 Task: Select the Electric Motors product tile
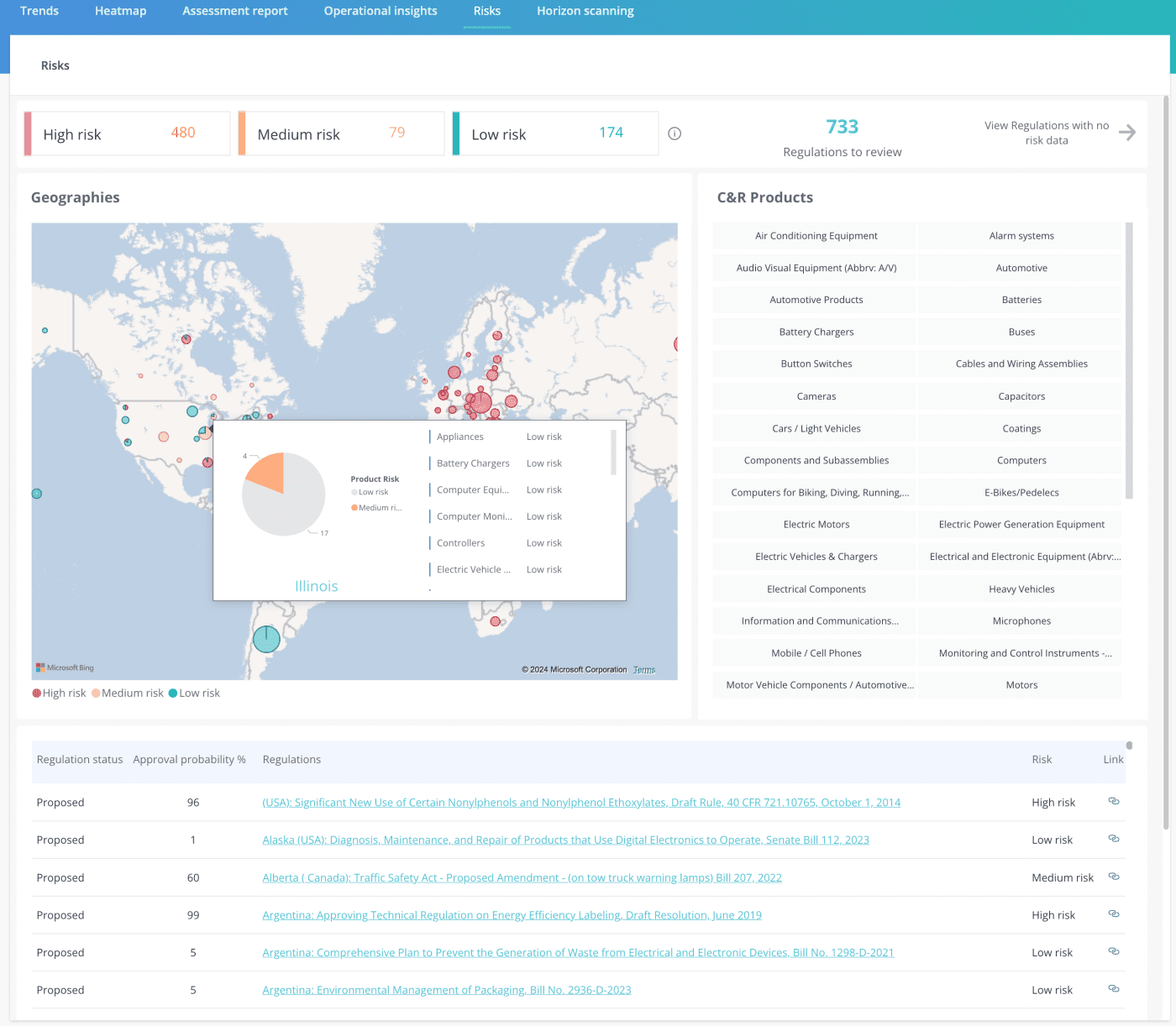click(x=815, y=524)
